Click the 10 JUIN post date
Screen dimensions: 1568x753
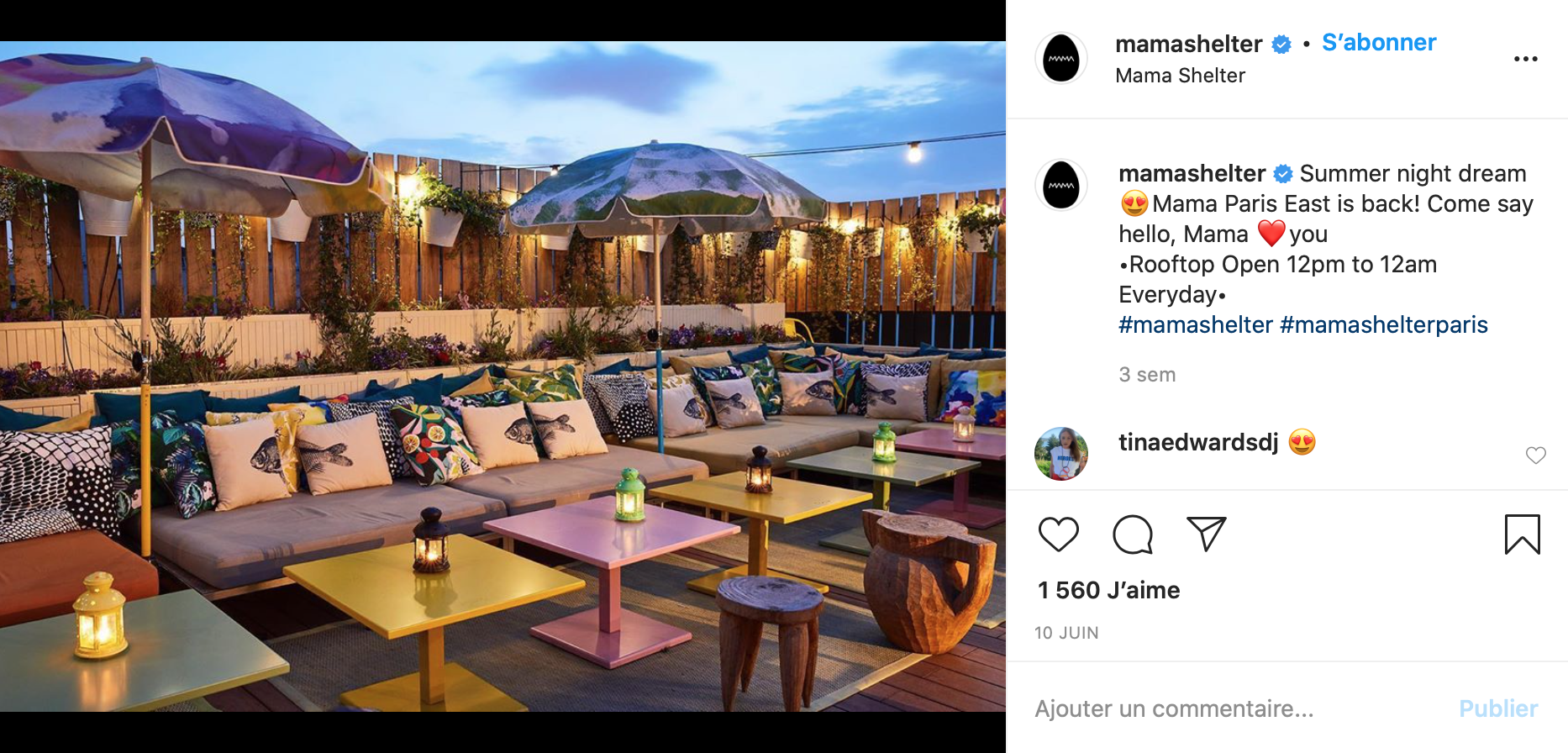[x=1066, y=633]
